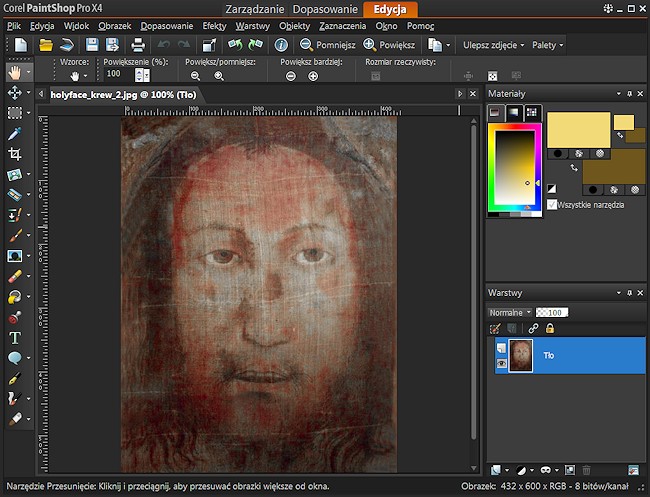Viewport: 650px width, 497px height.
Task: Switch to the Rainbow gradient picker tab
Action: pos(514,112)
